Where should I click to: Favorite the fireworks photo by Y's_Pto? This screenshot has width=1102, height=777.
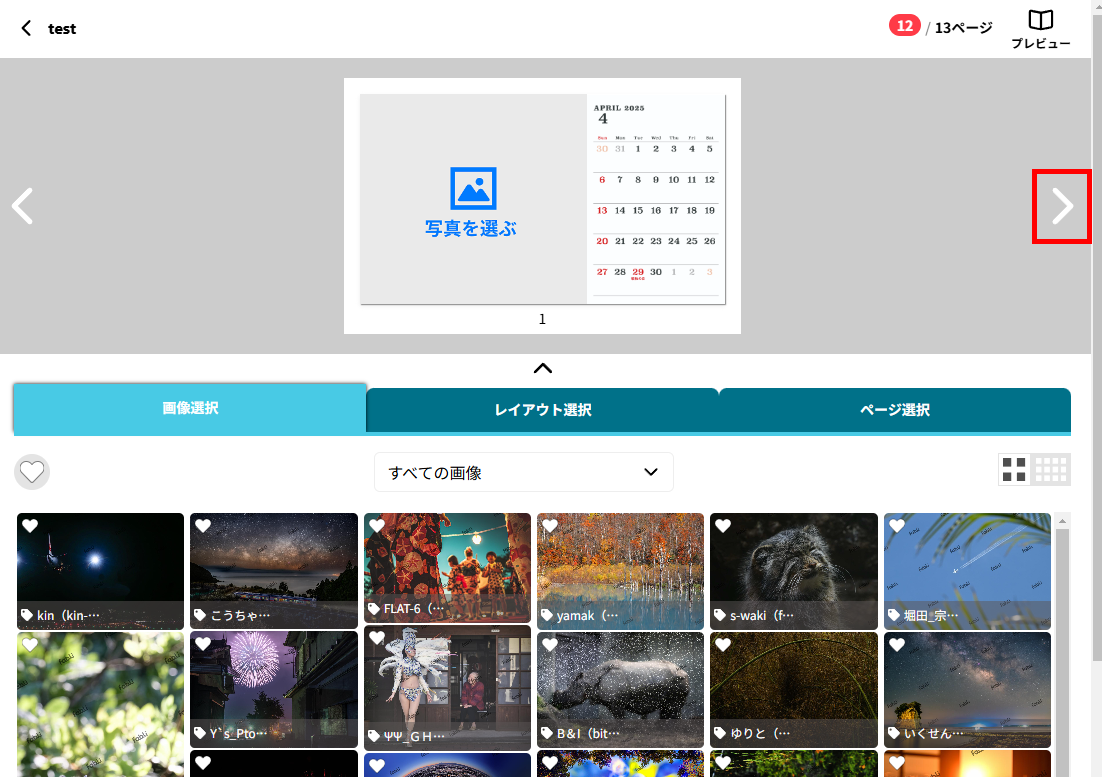tap(203, 645)
